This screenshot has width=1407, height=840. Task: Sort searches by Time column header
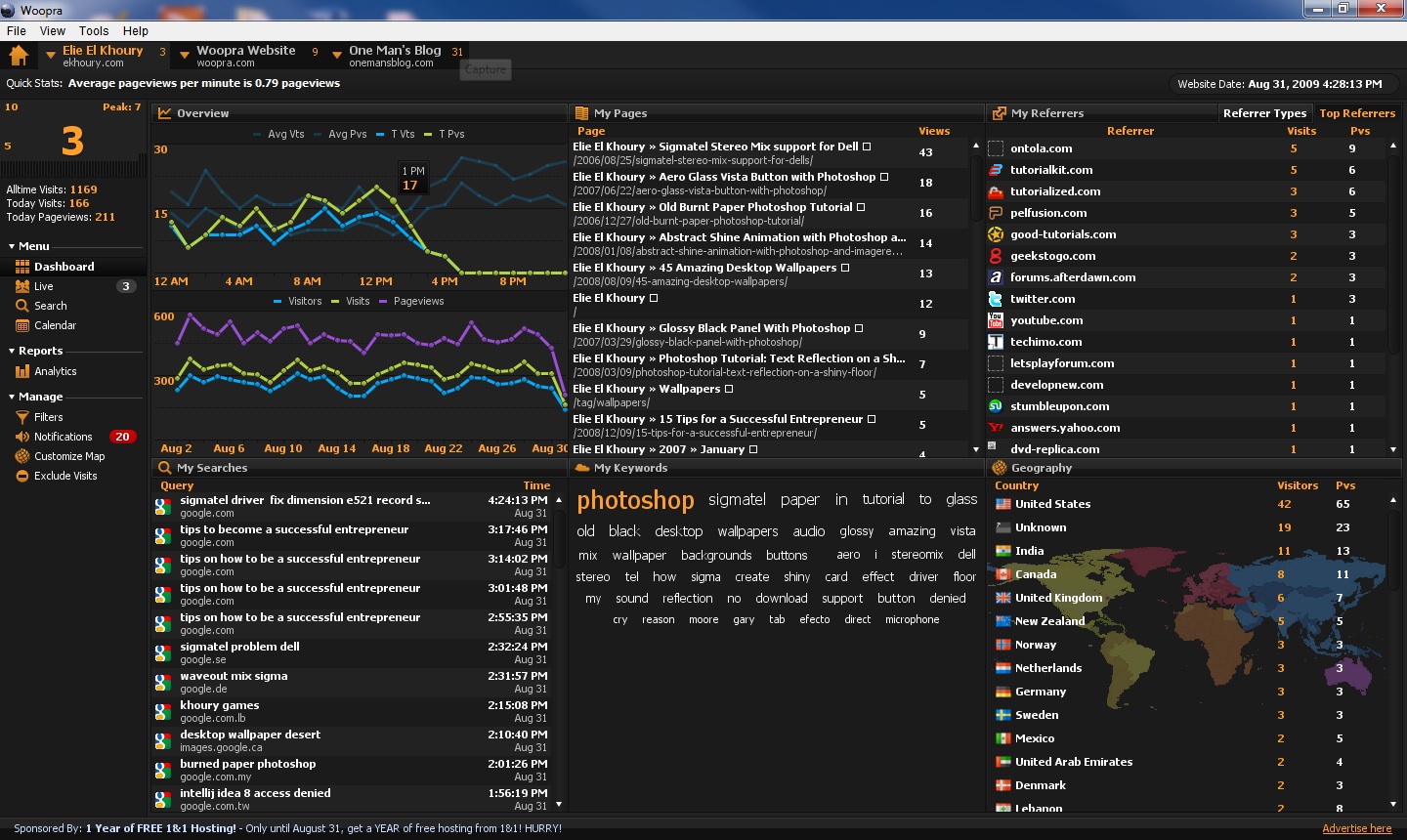(x=536, y=485)
